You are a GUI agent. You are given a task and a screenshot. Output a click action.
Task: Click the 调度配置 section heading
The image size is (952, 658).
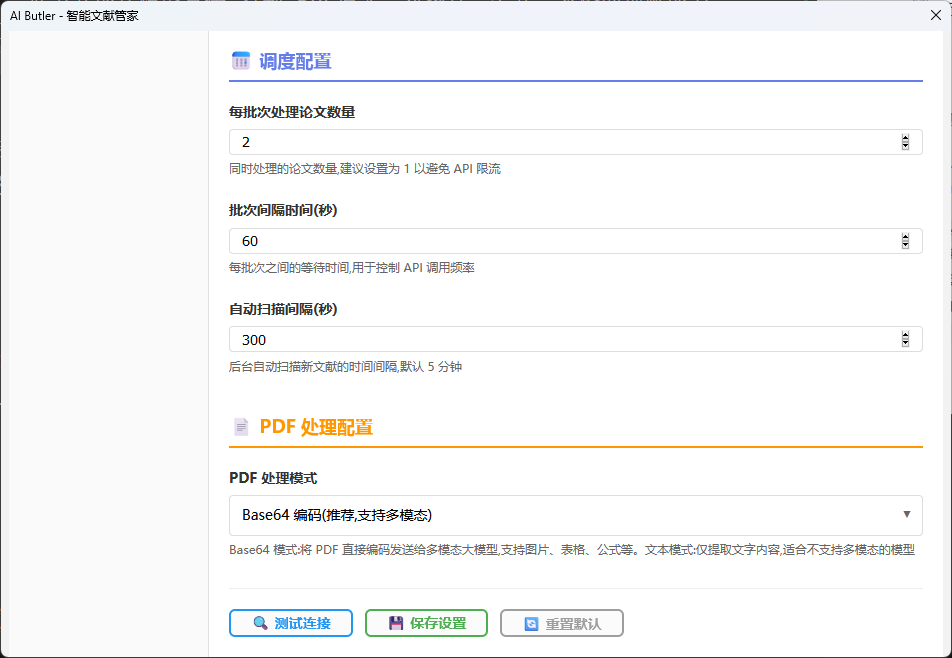pos(295,60)
